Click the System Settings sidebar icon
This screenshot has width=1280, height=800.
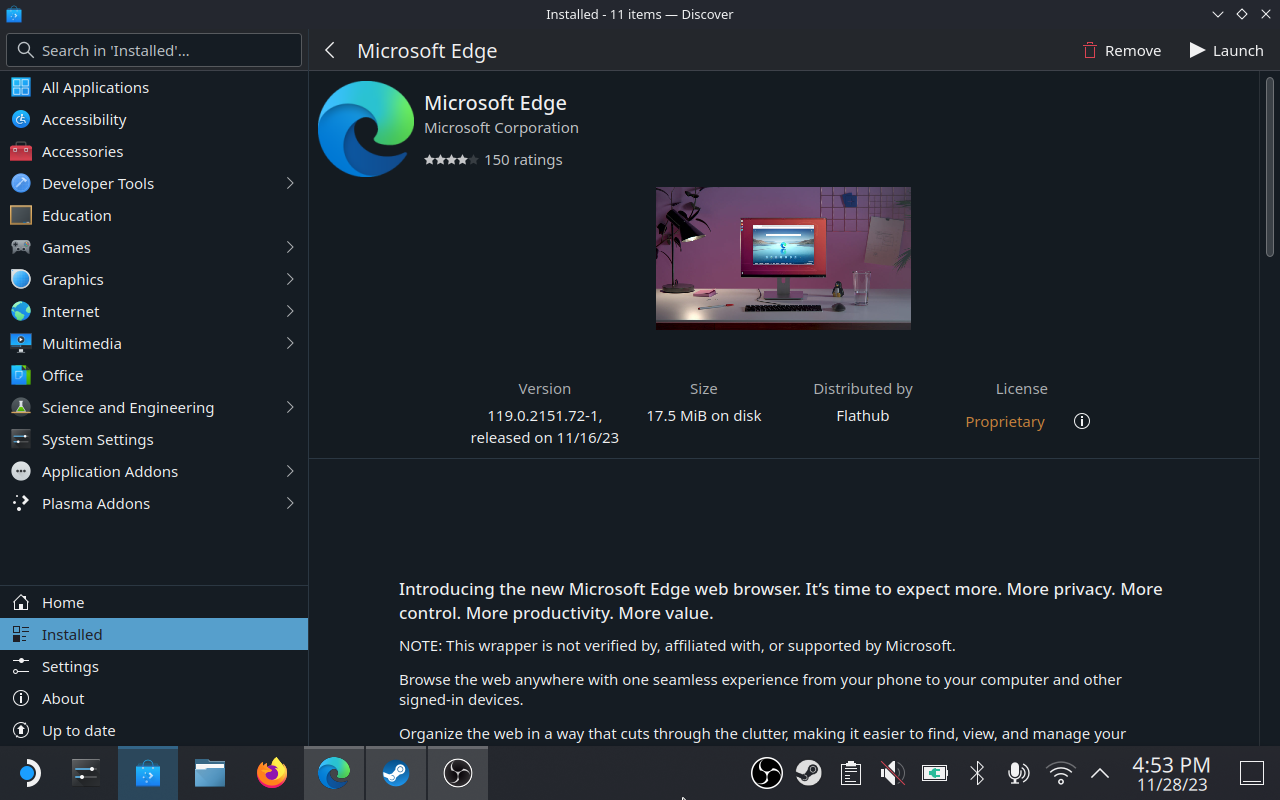(21, 439)
